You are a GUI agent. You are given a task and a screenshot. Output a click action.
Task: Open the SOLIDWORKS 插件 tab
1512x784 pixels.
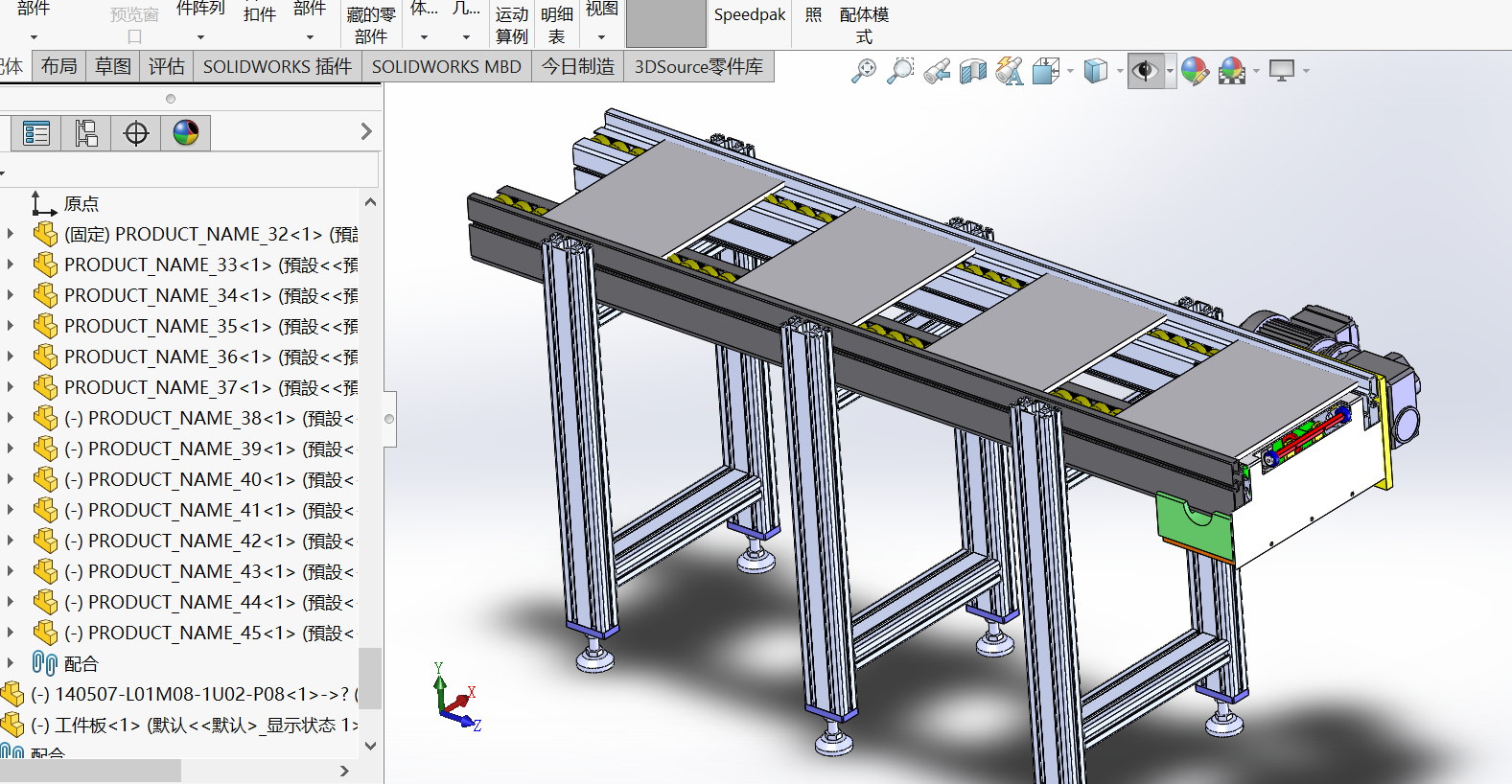pos(278,66)
